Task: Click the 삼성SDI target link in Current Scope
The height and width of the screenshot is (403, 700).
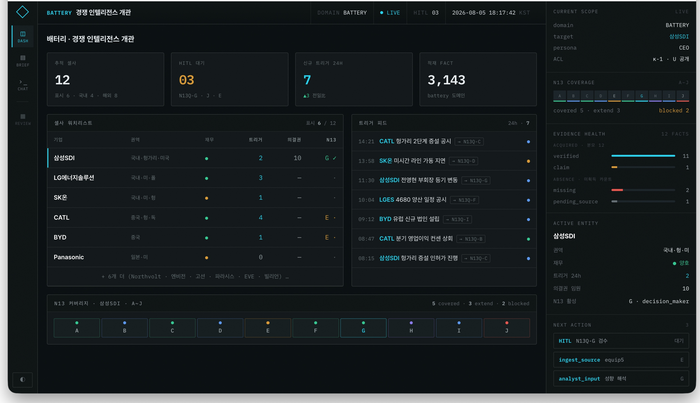Action: click(679, 37)
